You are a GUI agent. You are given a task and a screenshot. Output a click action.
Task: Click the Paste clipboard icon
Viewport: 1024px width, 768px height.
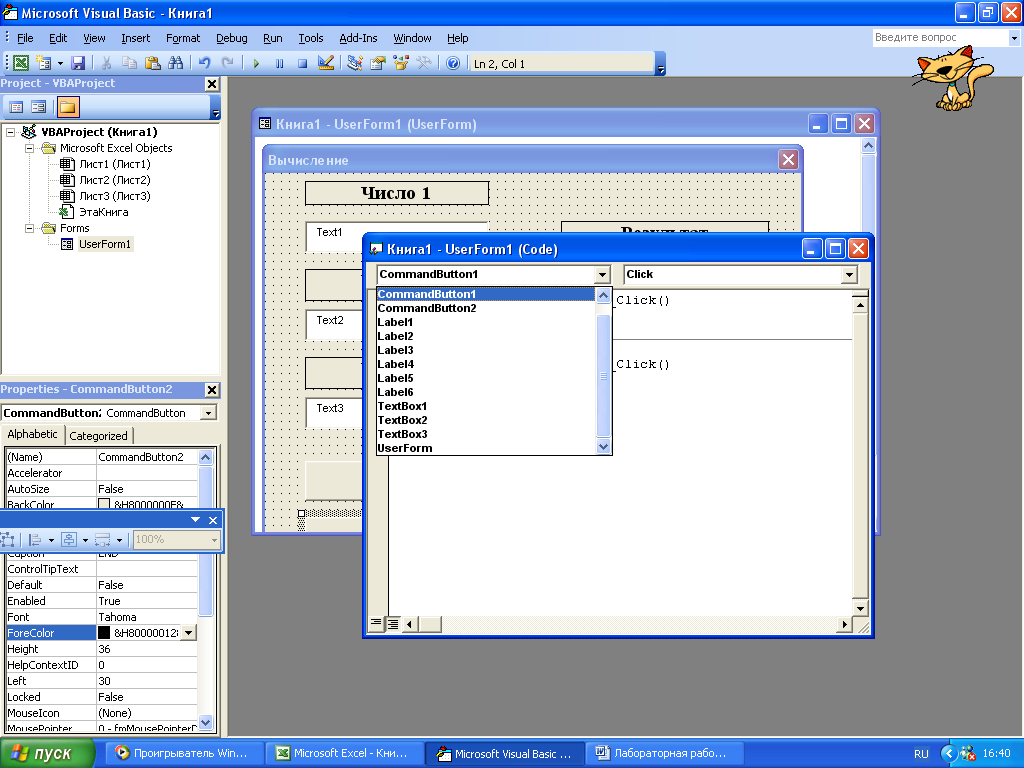point(152,63)
